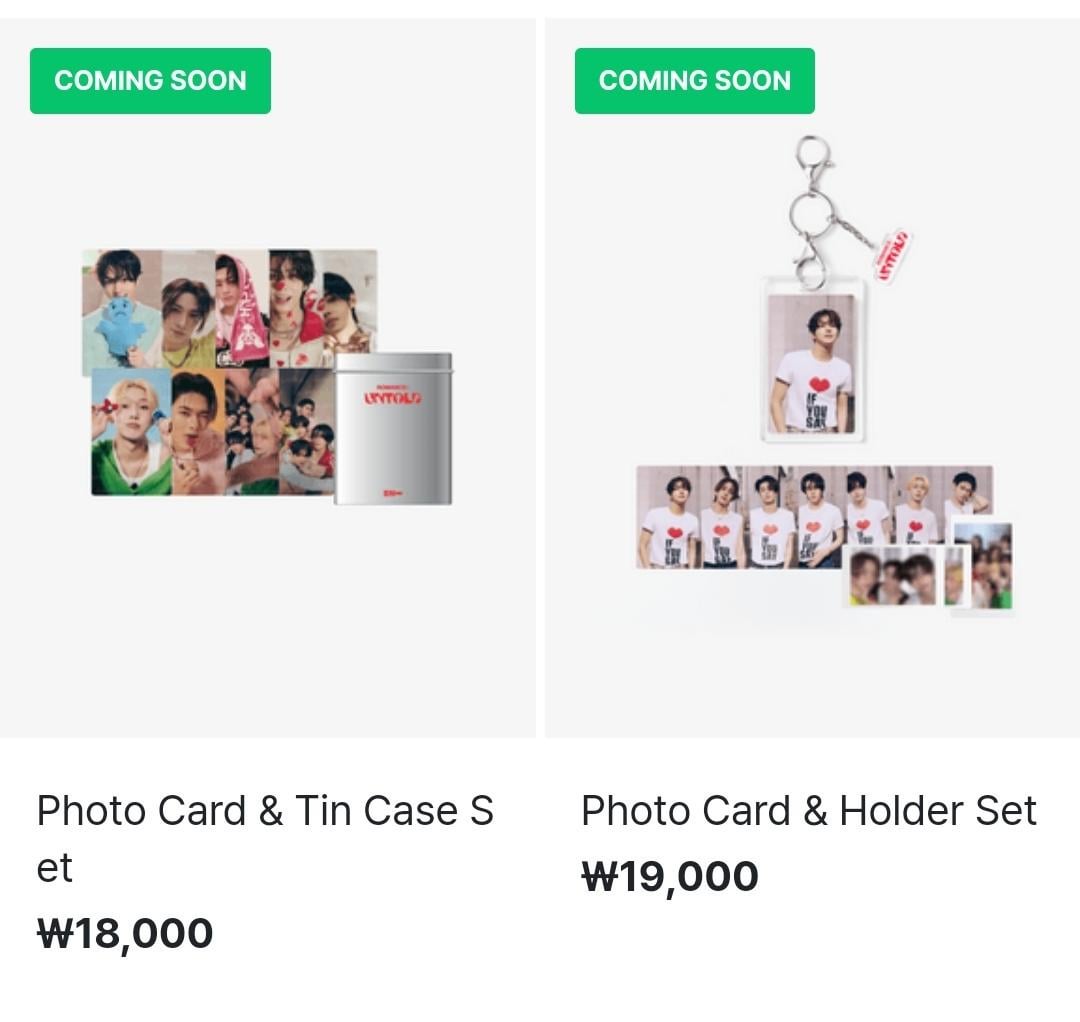Click the keyring clasp on holder

(x=814, y=210)
